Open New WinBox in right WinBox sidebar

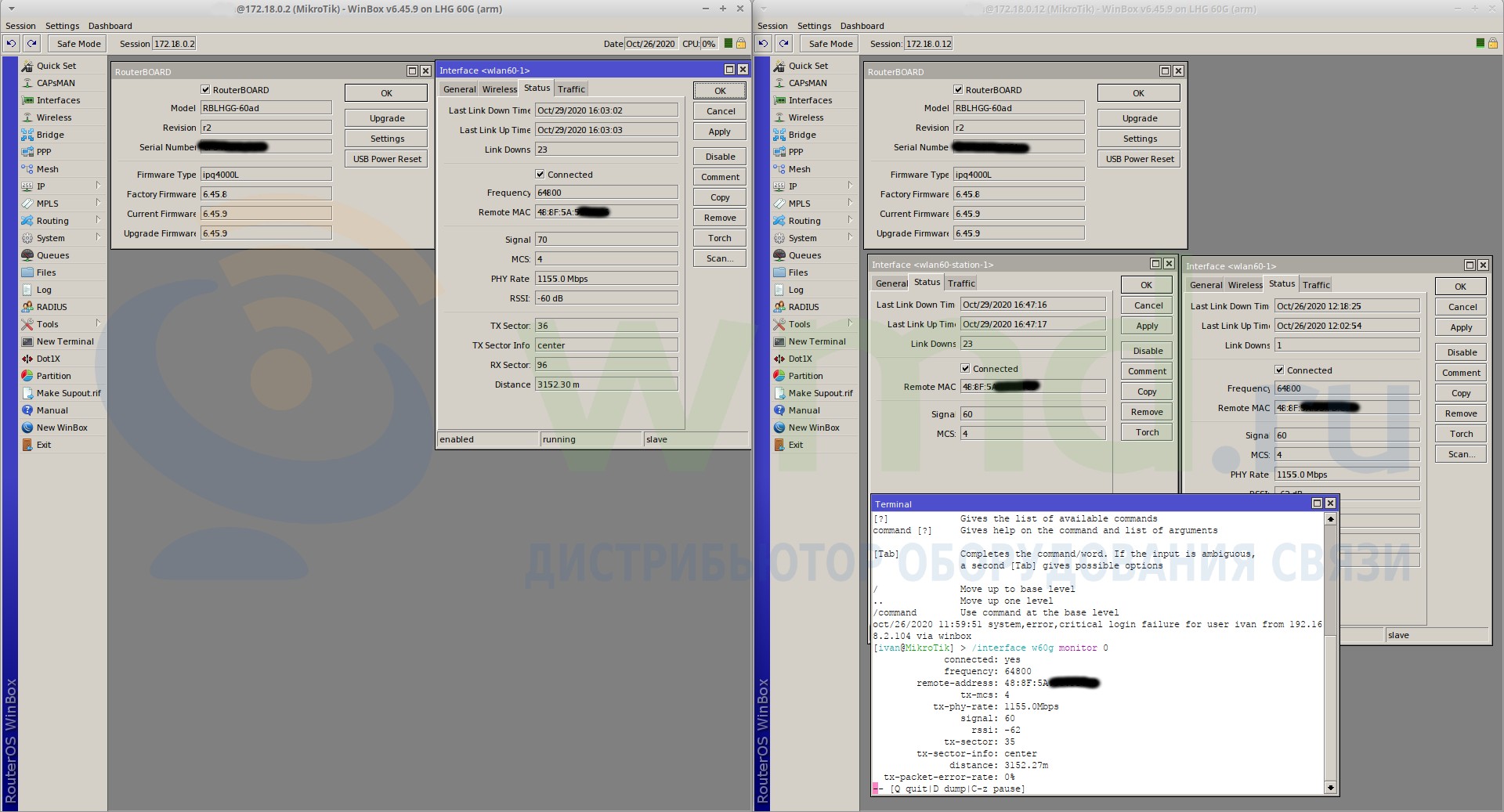815,428
